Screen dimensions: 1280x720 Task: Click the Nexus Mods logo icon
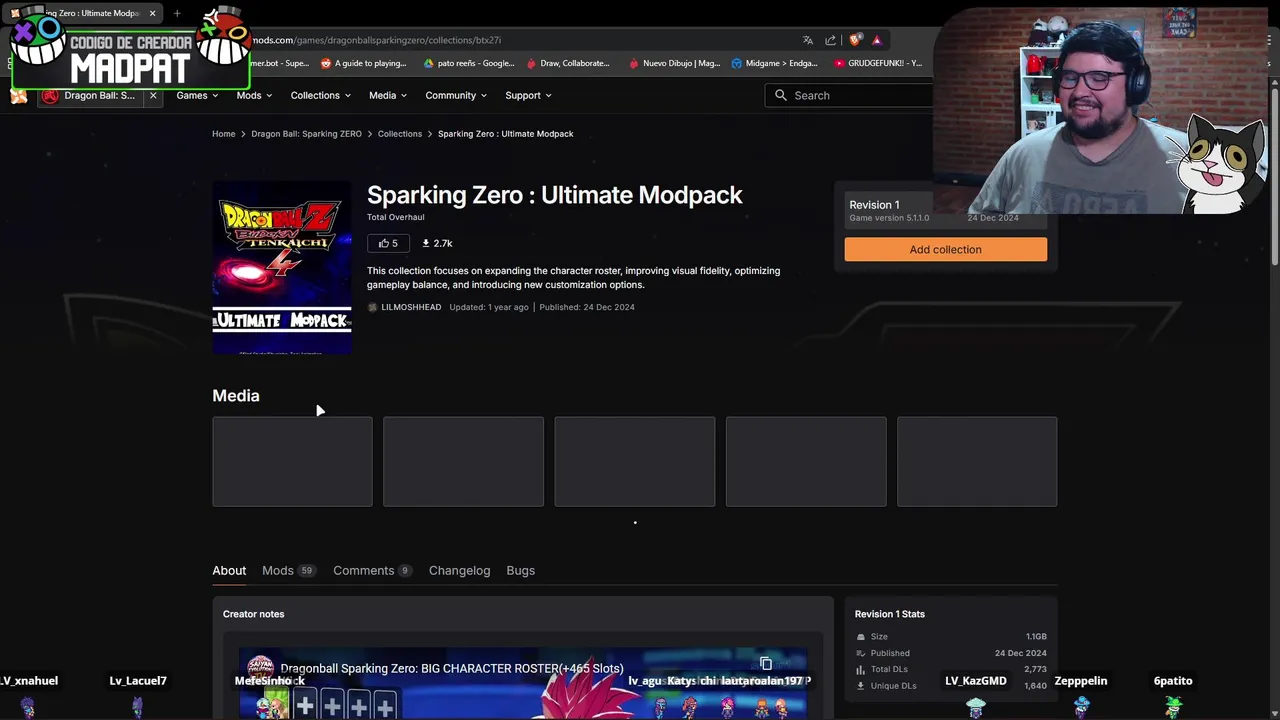tap(18, 96)
